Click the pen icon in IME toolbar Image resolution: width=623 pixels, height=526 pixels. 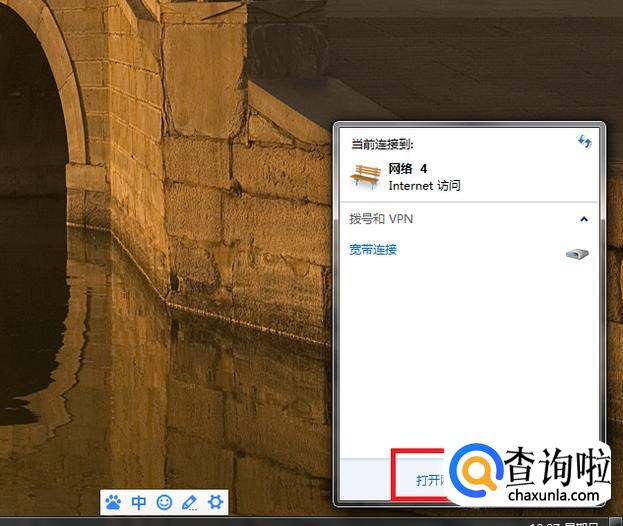[189, 502]
